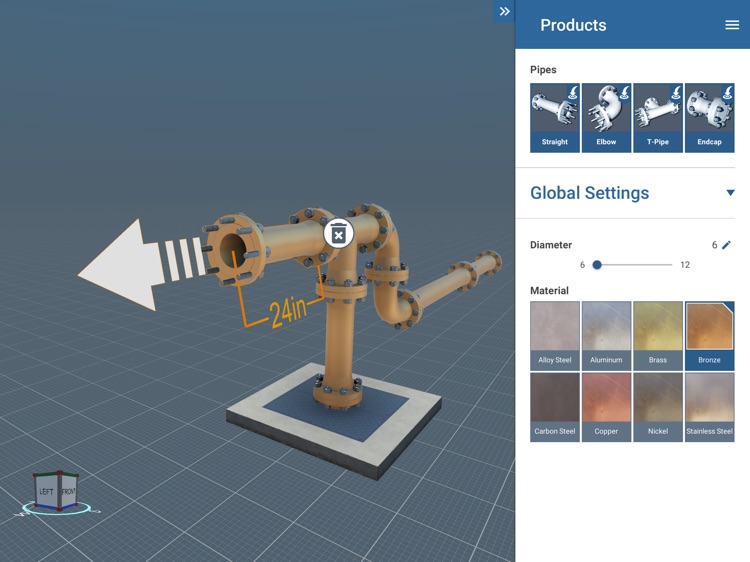Select Aluminum material
This screenshot has width=750, height=562.
(607, 336)
